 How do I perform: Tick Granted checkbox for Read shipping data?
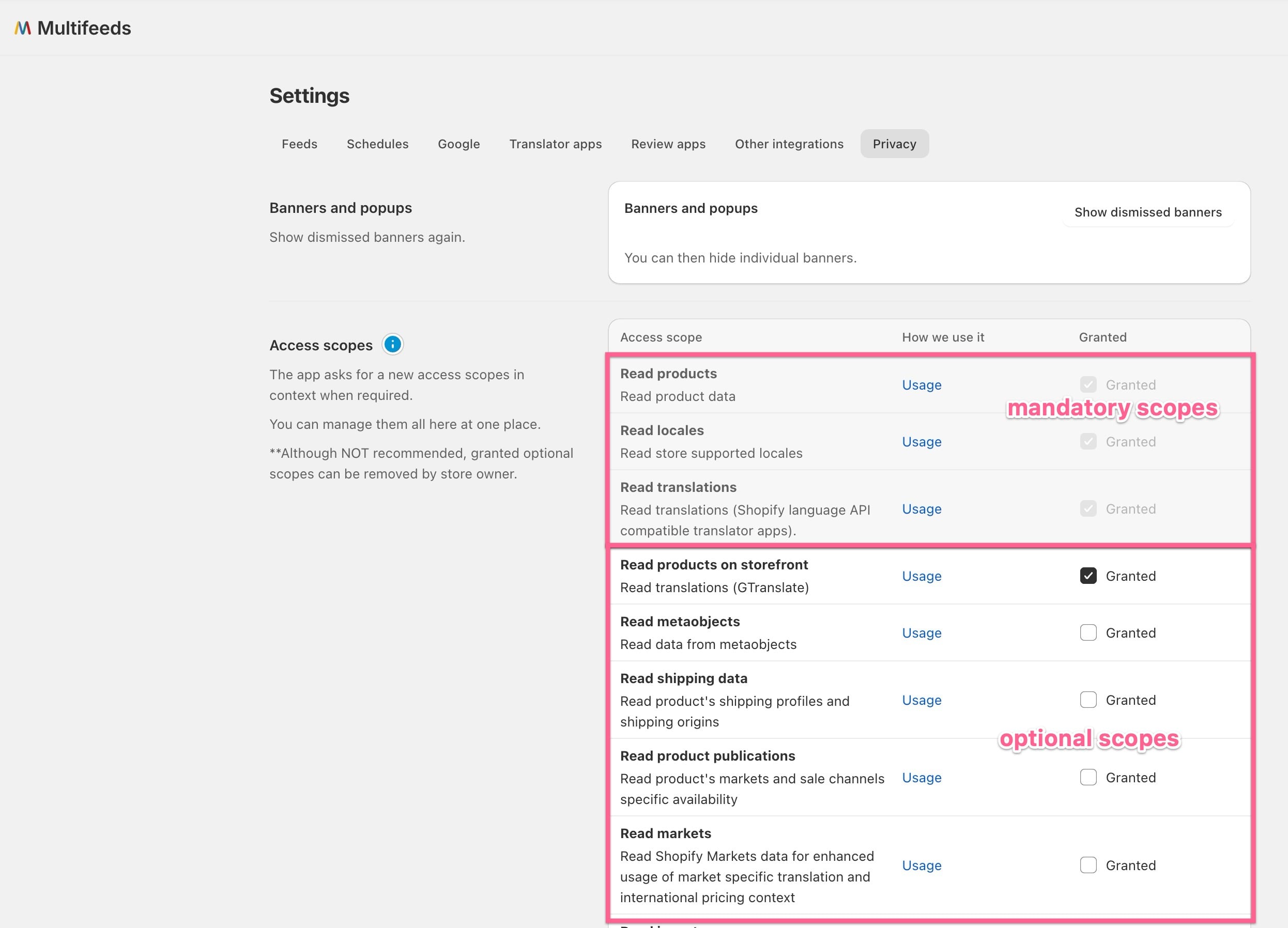pyautogui.click(x=1088, y=699)
